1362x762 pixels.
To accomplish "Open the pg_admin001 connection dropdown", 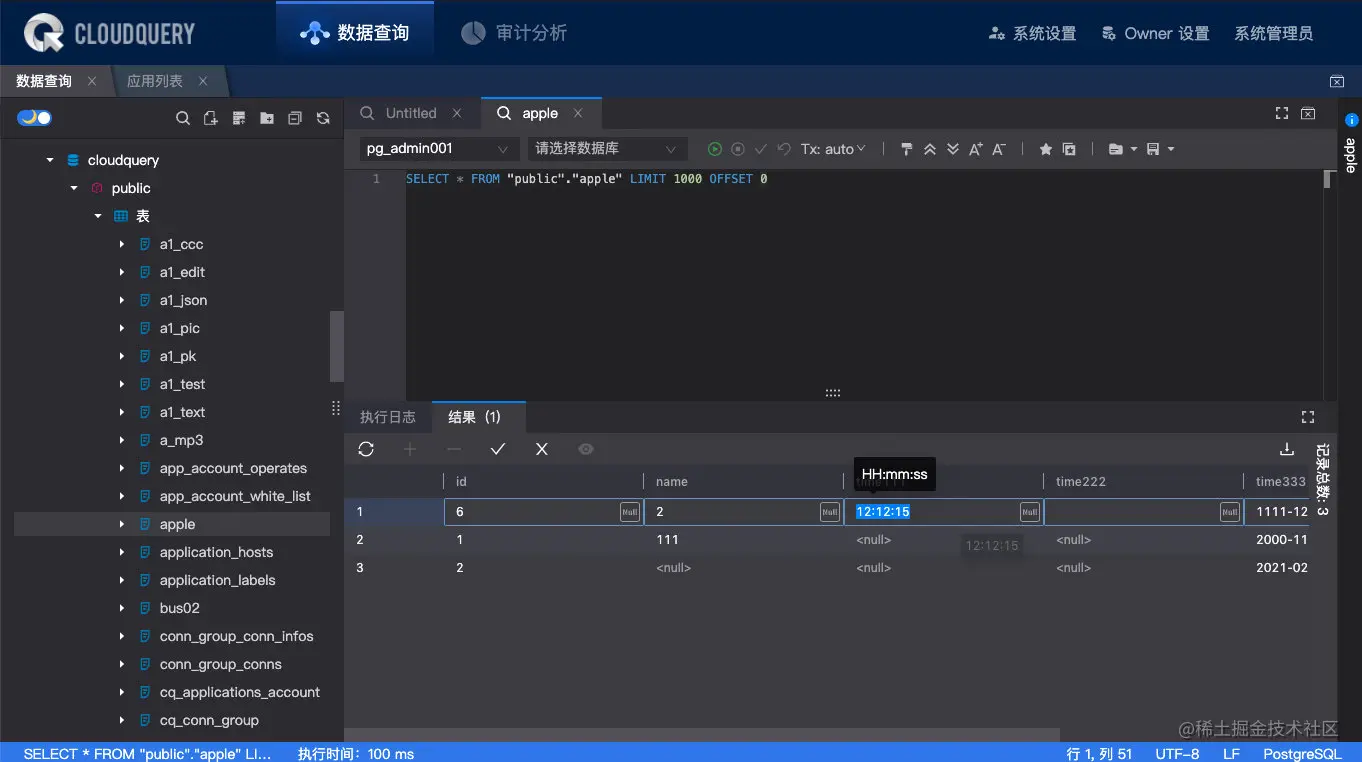I will 439,148.
